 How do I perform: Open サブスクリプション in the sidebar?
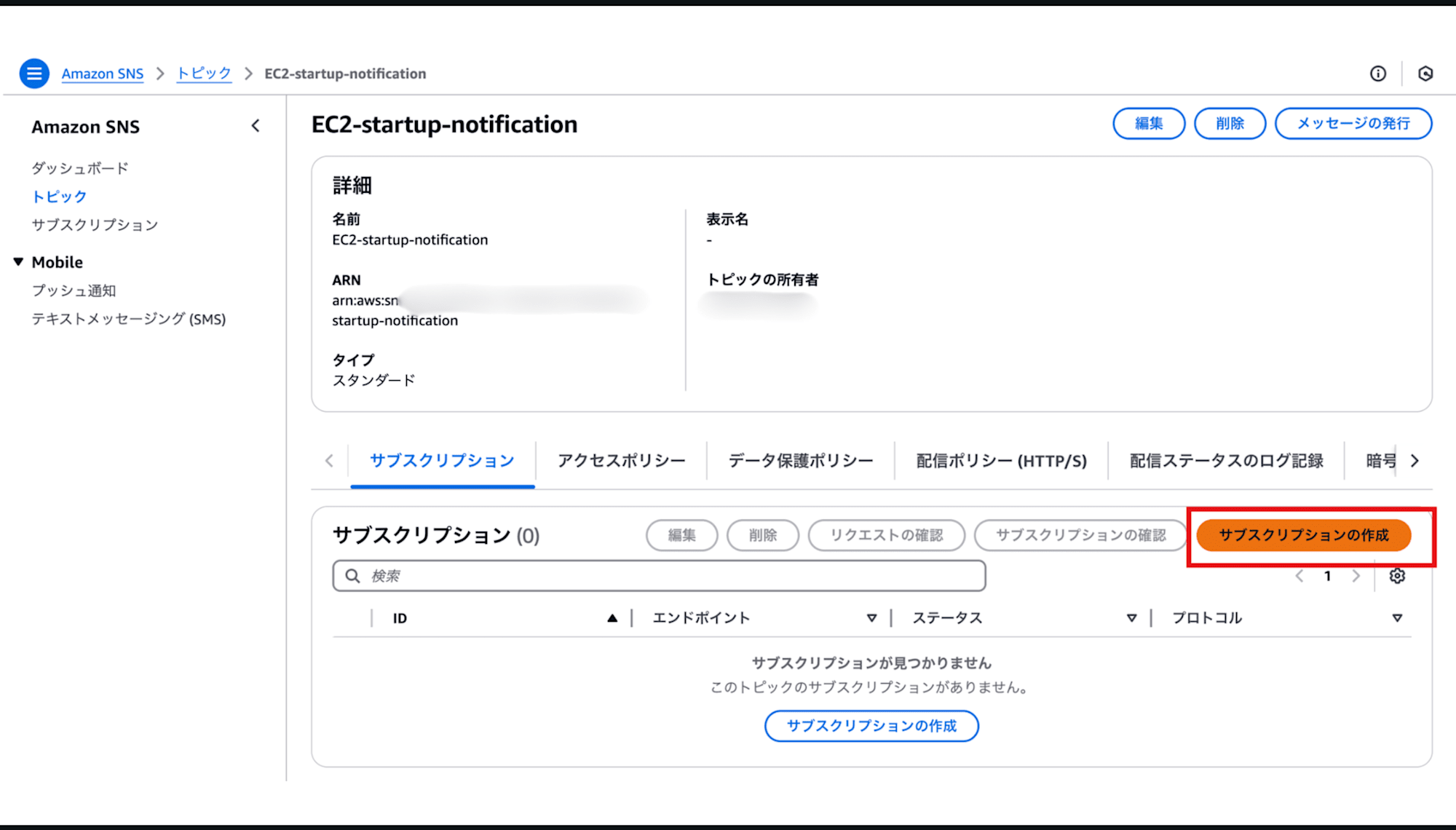click(x=95, y=225)
